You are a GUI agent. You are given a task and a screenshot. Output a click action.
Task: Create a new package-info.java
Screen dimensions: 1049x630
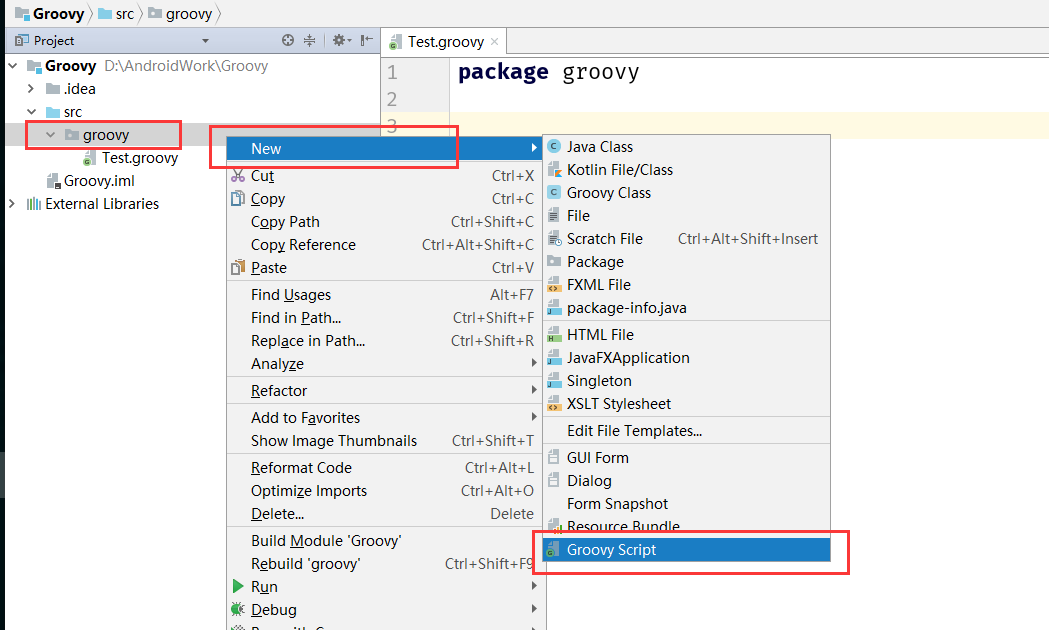pos(686,308)
